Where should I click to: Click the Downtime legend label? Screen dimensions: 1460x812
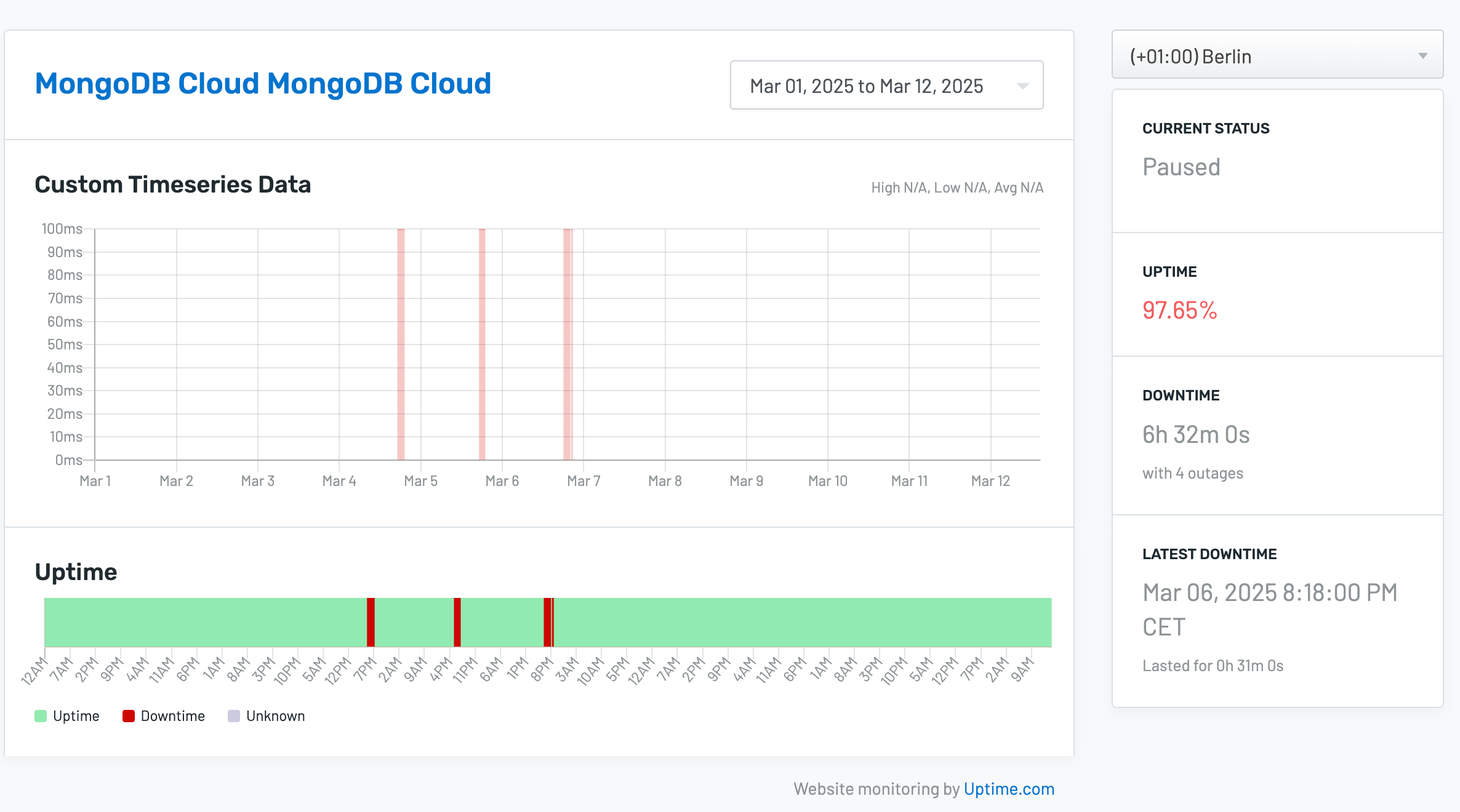(172, 716)
